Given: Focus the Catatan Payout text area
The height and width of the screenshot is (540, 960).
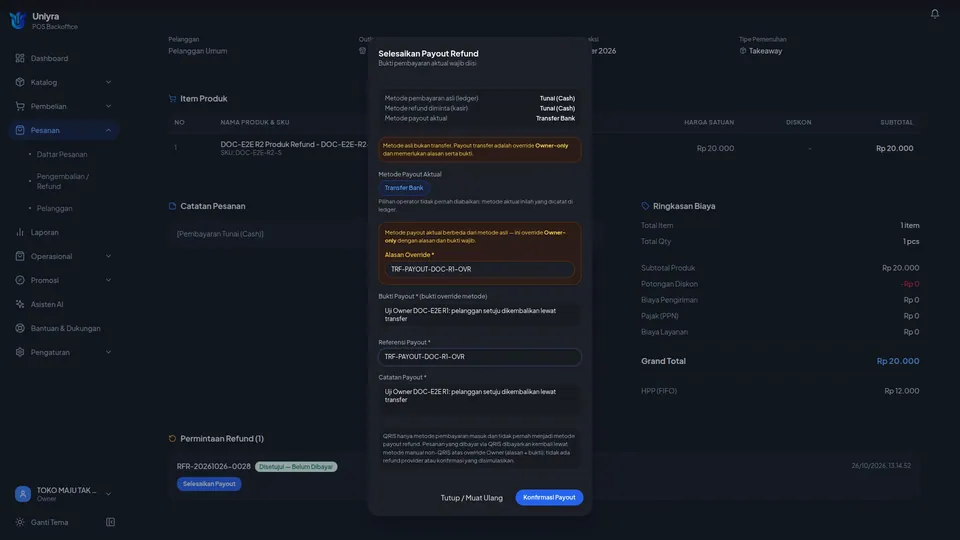Looking at the screenshot, I should click(x=479, y=400).
